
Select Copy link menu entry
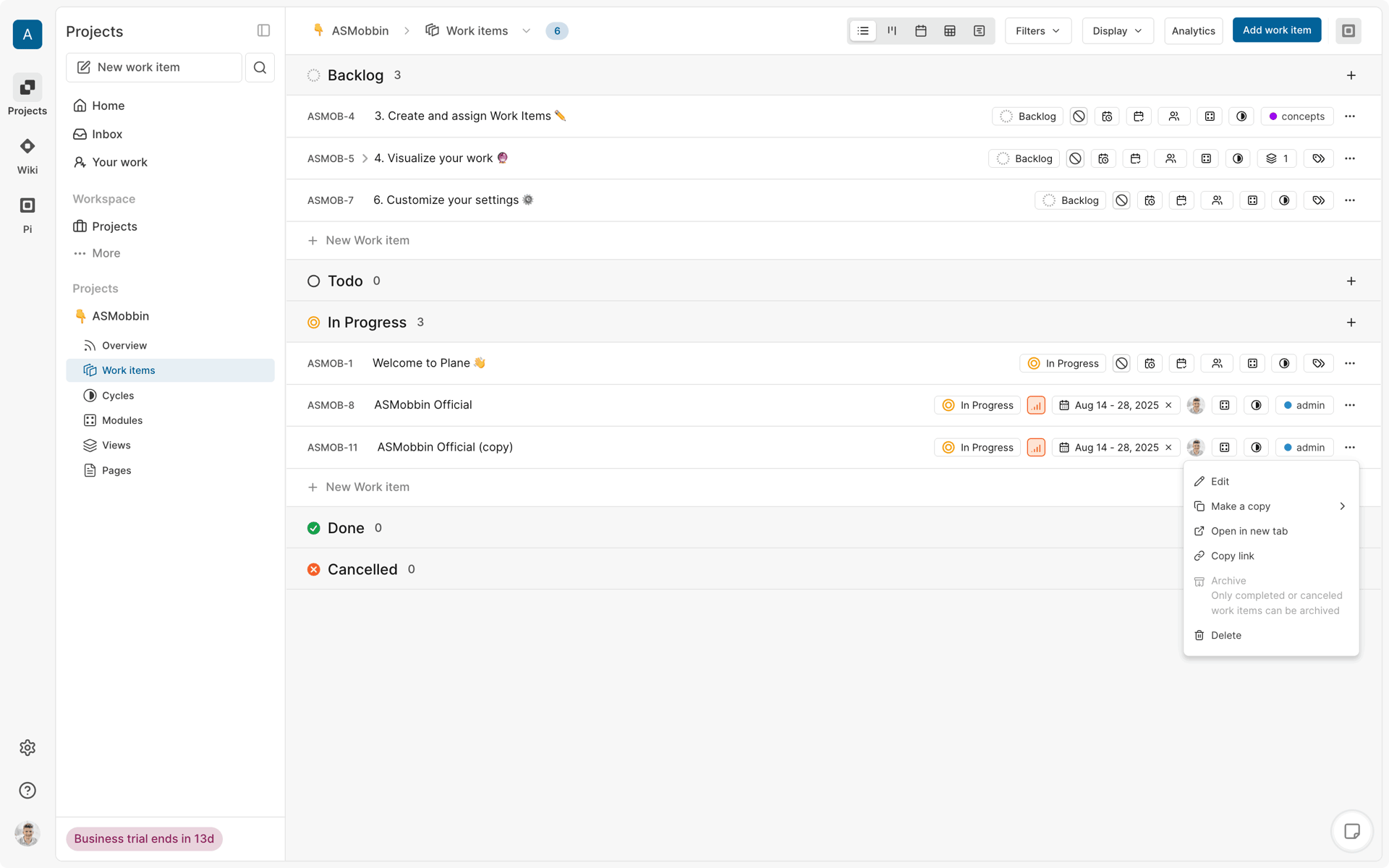tap(1270, 556)
